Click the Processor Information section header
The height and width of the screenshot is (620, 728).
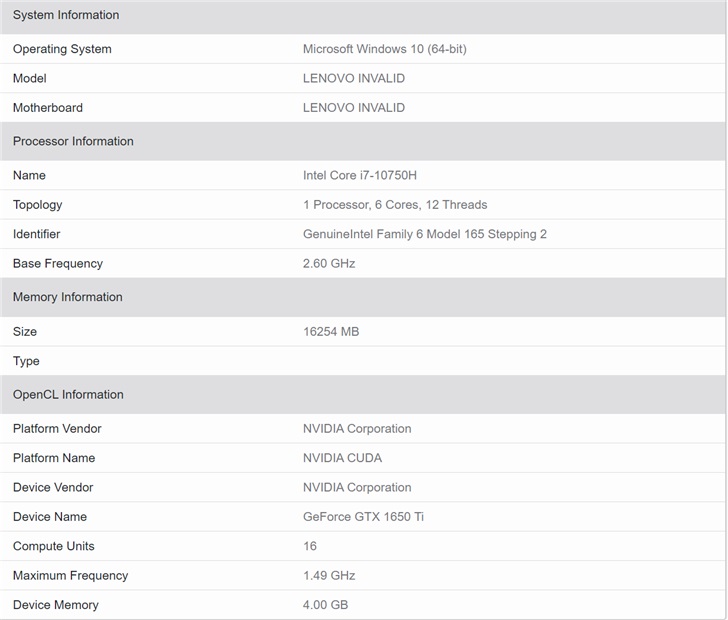[x=73, y=141]
